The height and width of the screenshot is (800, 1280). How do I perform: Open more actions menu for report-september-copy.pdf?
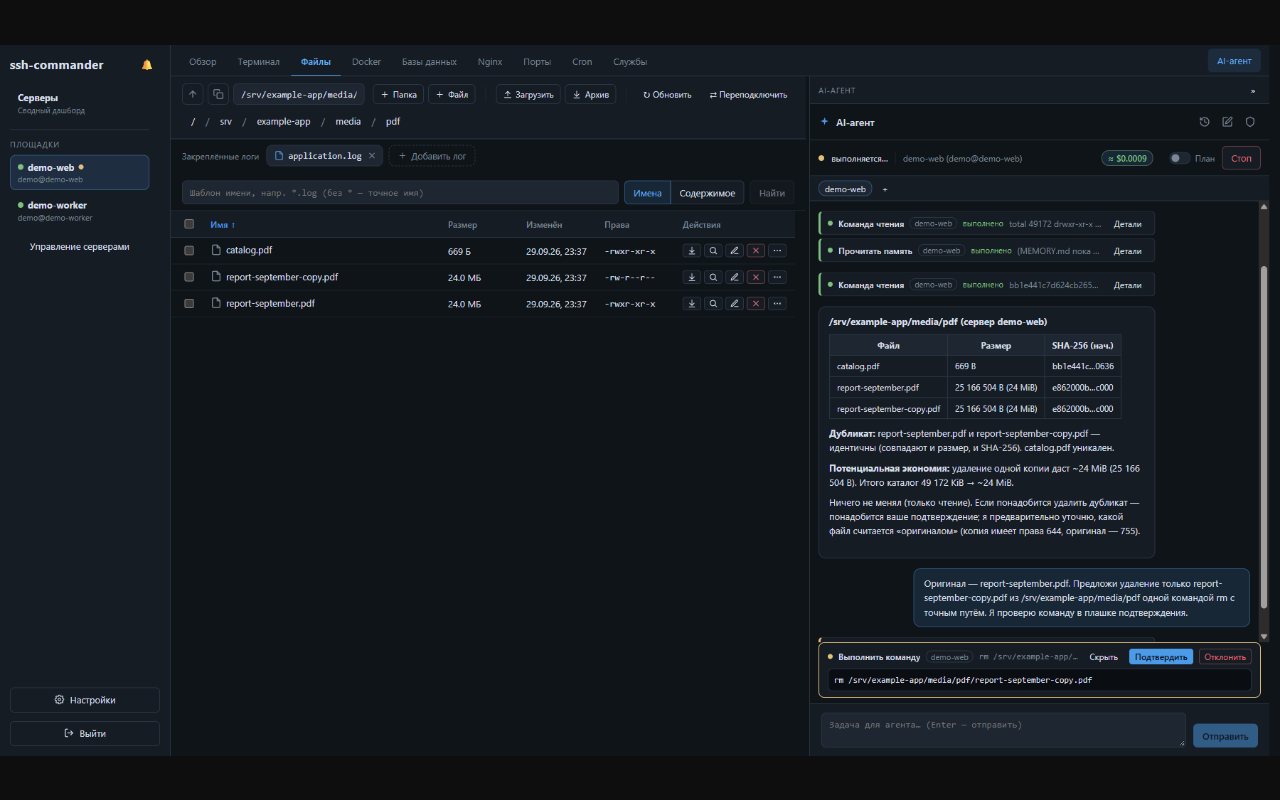click(x=777, y=277)
